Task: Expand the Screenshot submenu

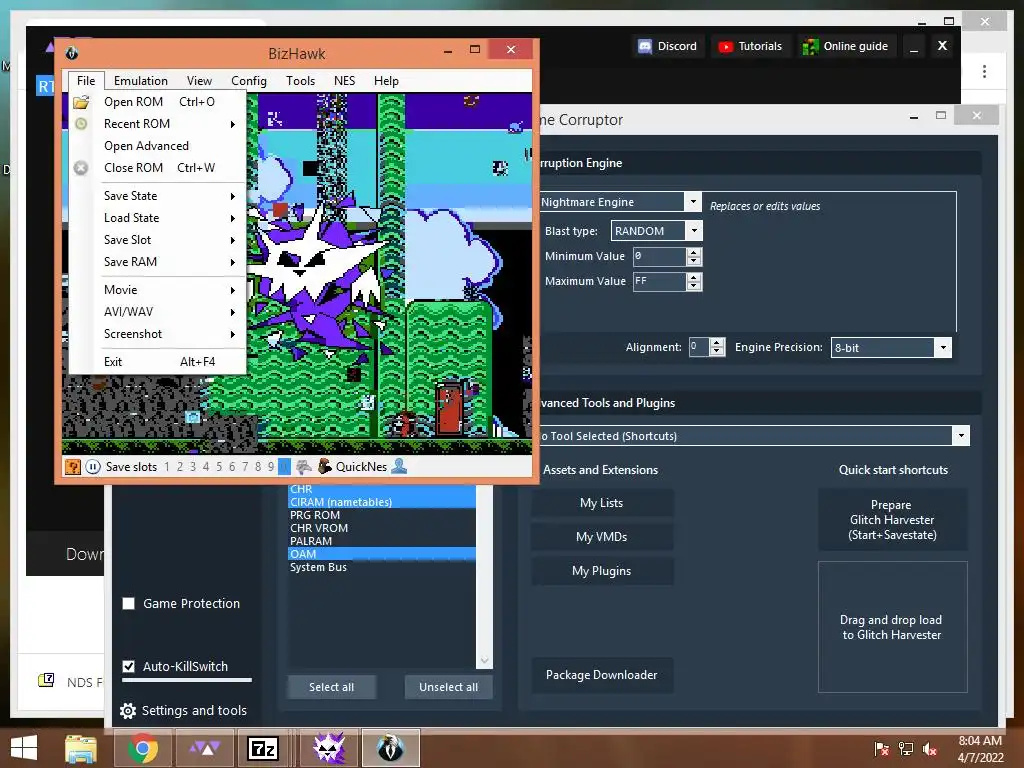Action: 232,334
